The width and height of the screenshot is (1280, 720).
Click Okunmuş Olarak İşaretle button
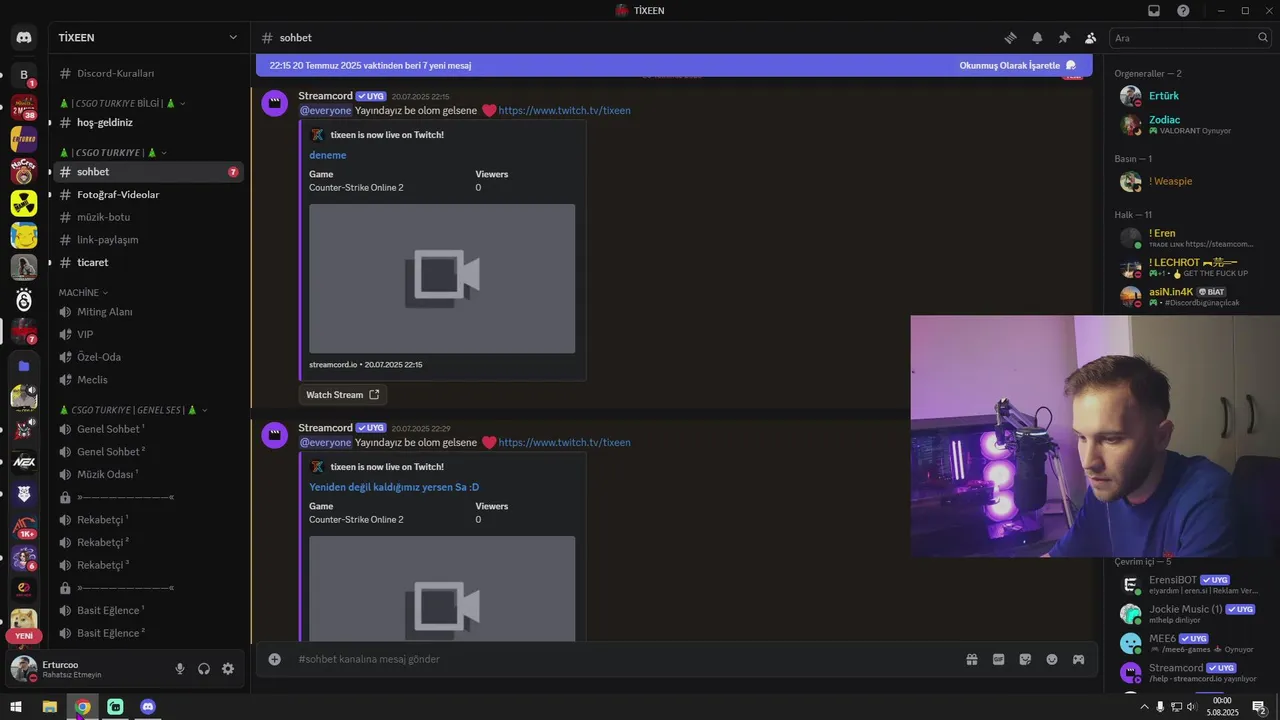tap(1017, 65)
